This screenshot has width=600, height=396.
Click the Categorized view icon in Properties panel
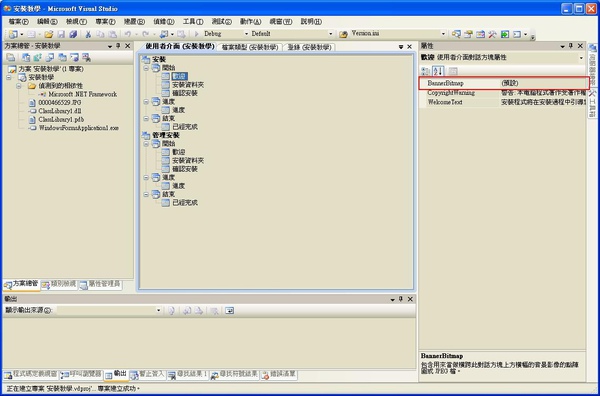425,71
